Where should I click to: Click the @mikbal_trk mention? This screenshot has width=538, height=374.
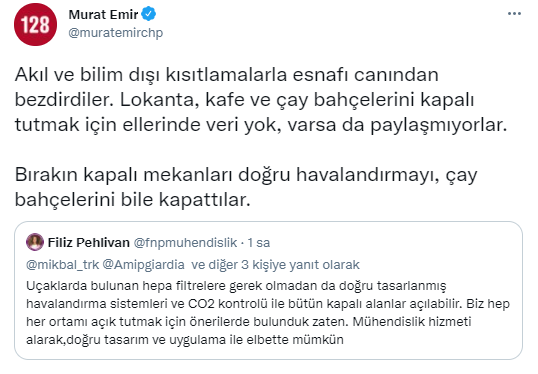tap(62, 265)
